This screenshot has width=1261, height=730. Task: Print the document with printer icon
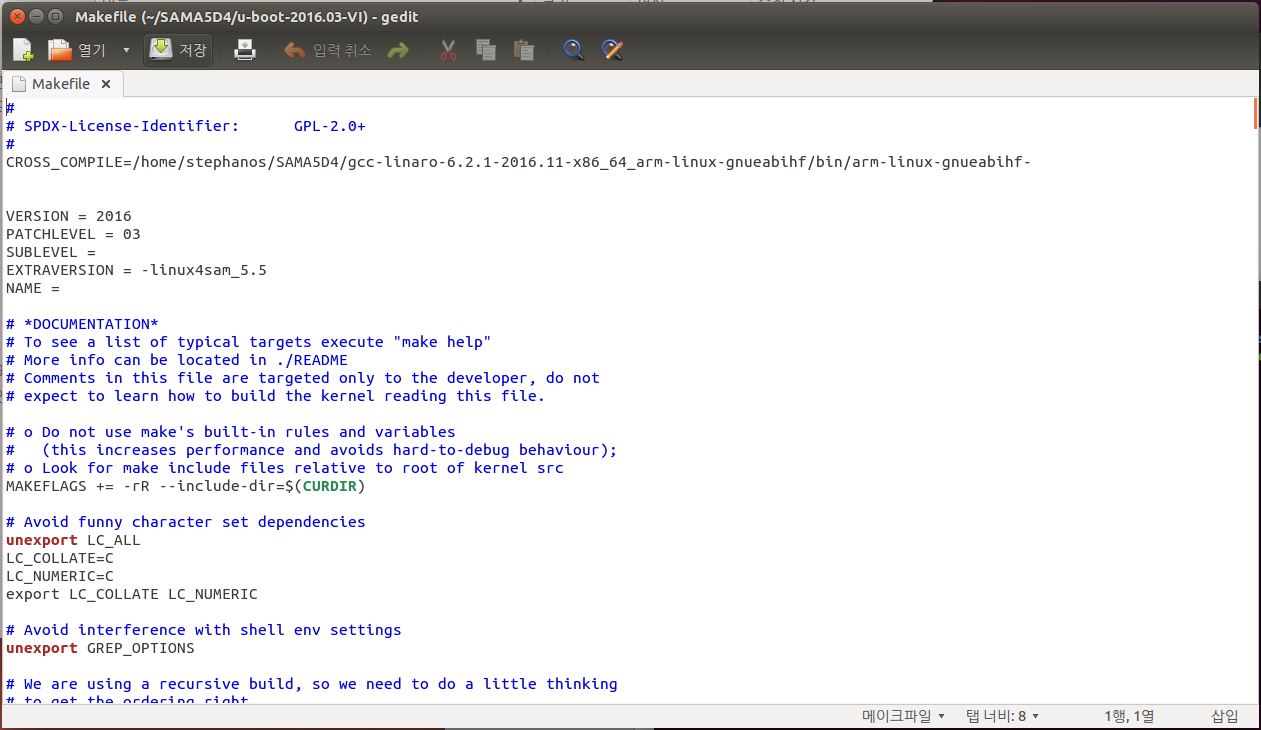245,50
